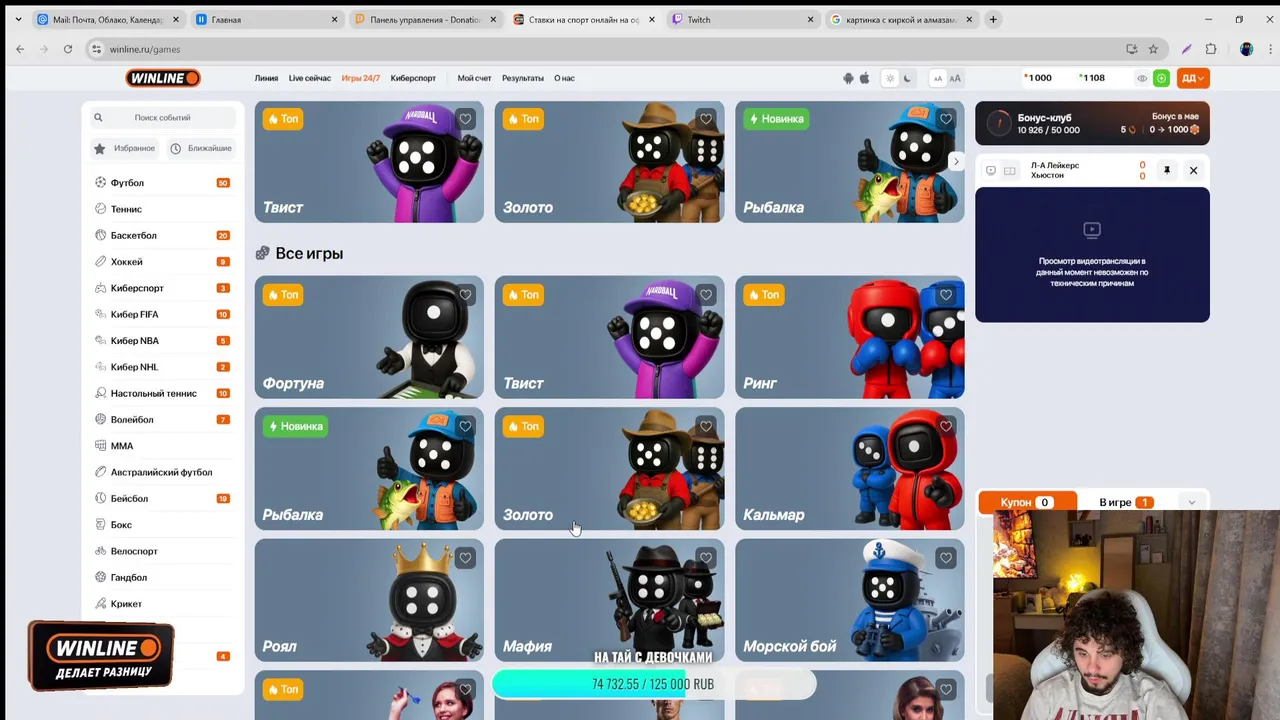This screenshot has width=1280, height=720.
Task: Open the Android app download icon
Action: click(x=848, y=78)
